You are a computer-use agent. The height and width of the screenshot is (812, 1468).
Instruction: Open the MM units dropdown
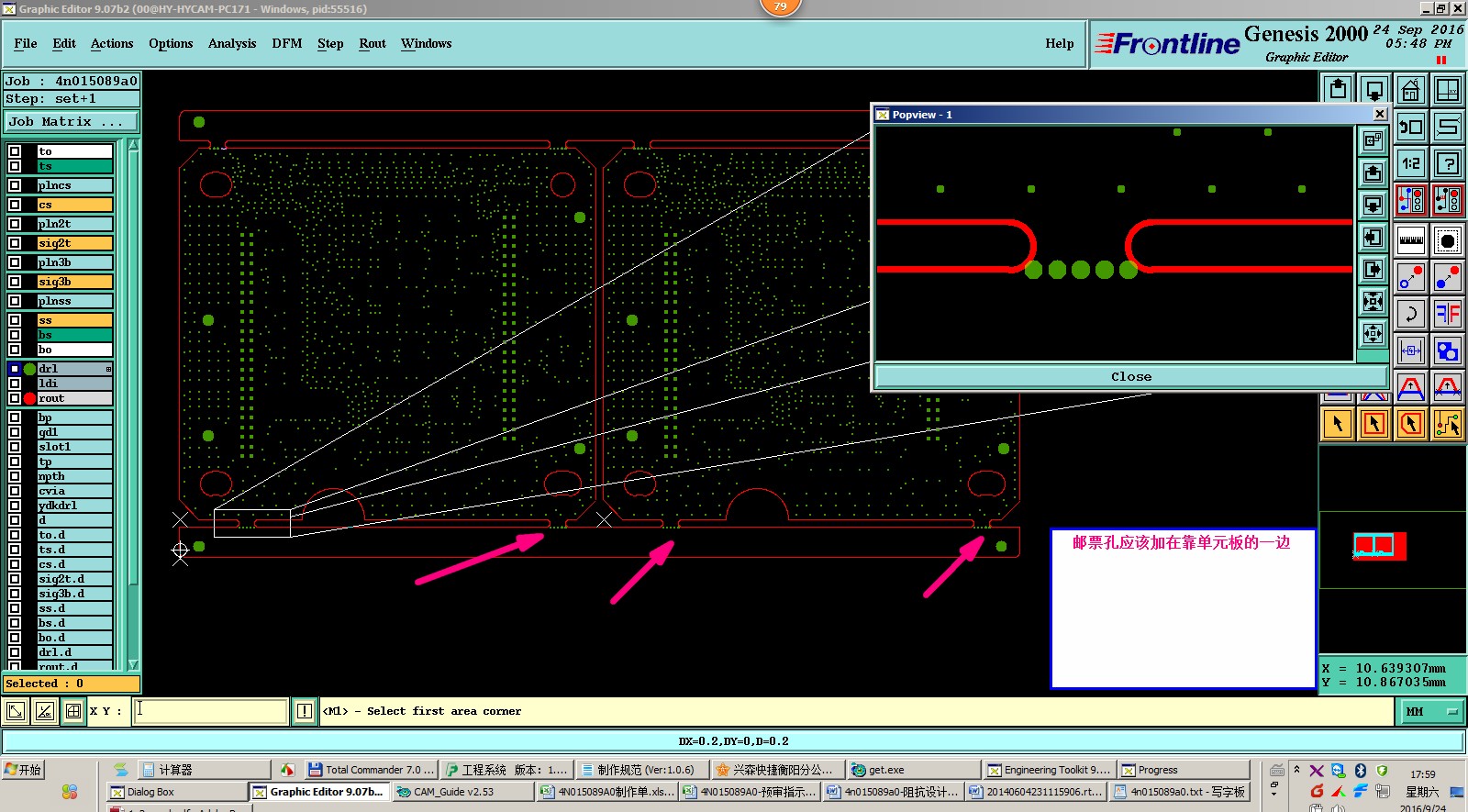[1431, 711]
